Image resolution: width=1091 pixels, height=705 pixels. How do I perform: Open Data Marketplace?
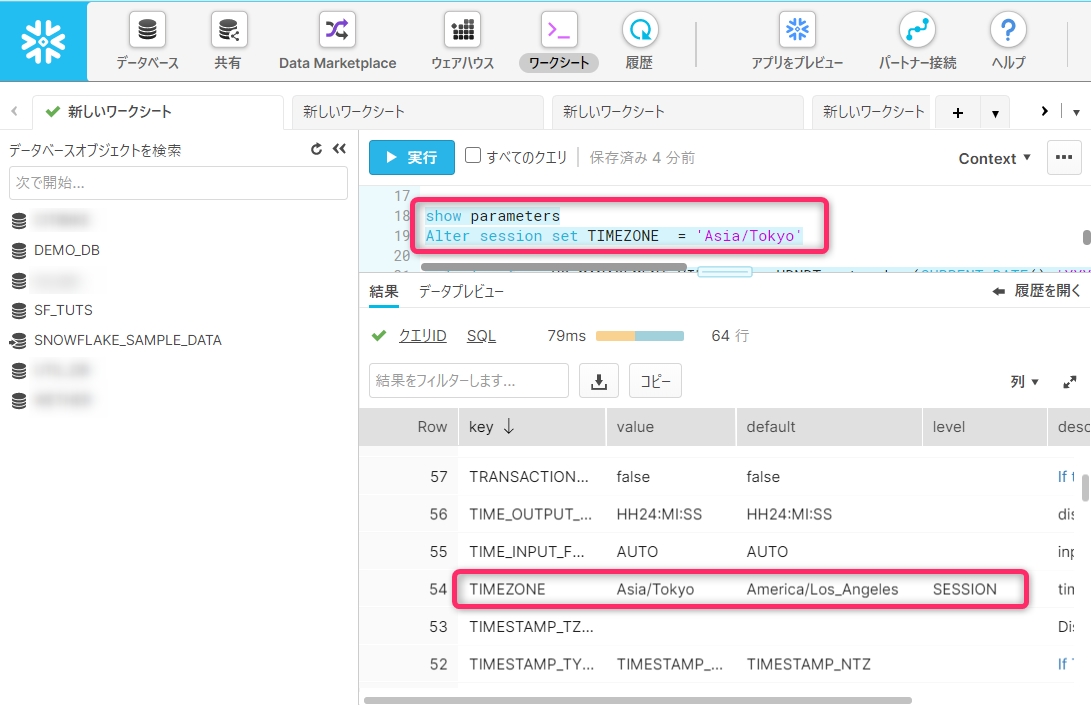tap(337, 42)
